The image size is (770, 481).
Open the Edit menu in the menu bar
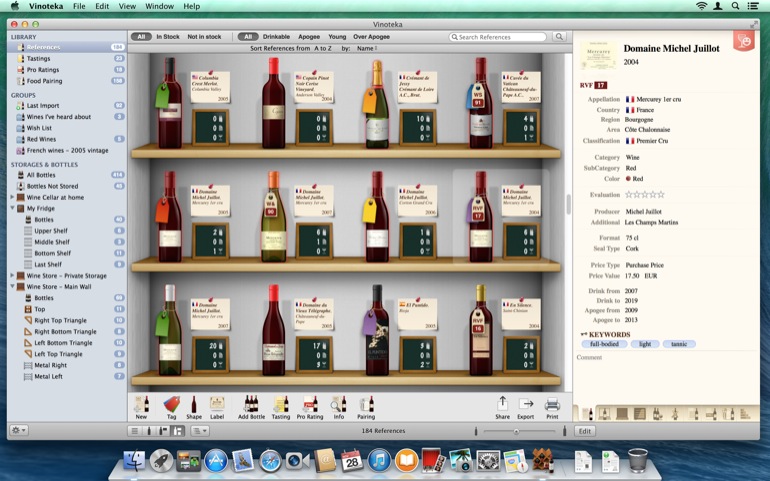coord(102,6)
